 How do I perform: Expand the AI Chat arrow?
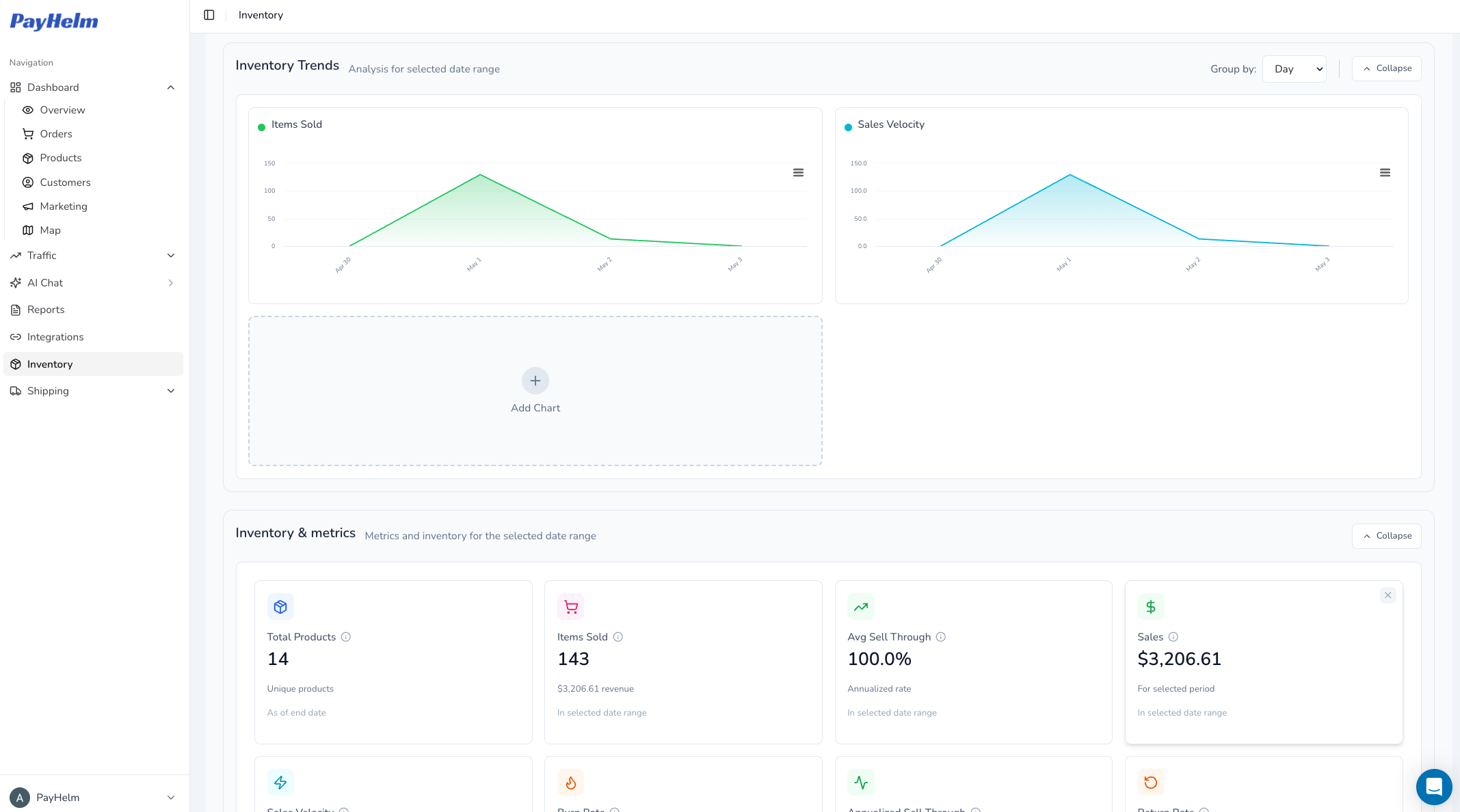click(171, 283)
